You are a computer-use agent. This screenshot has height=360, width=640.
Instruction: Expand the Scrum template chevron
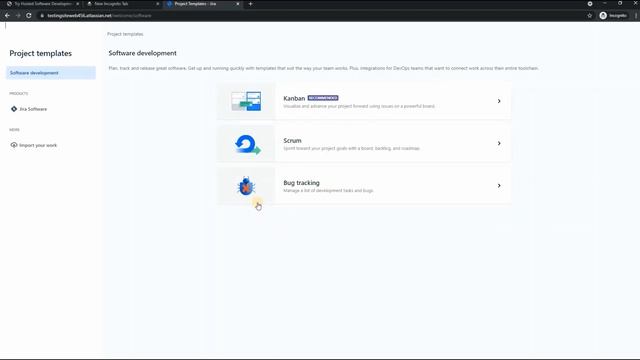click(499, 143)
